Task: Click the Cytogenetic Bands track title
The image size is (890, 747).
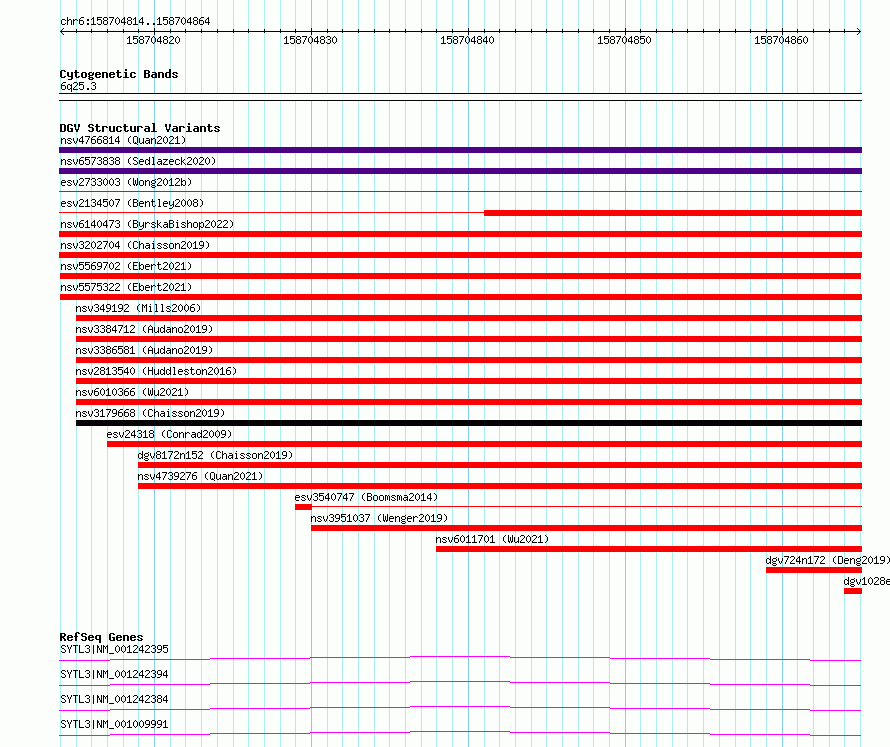Action: [x=119, y=74]
